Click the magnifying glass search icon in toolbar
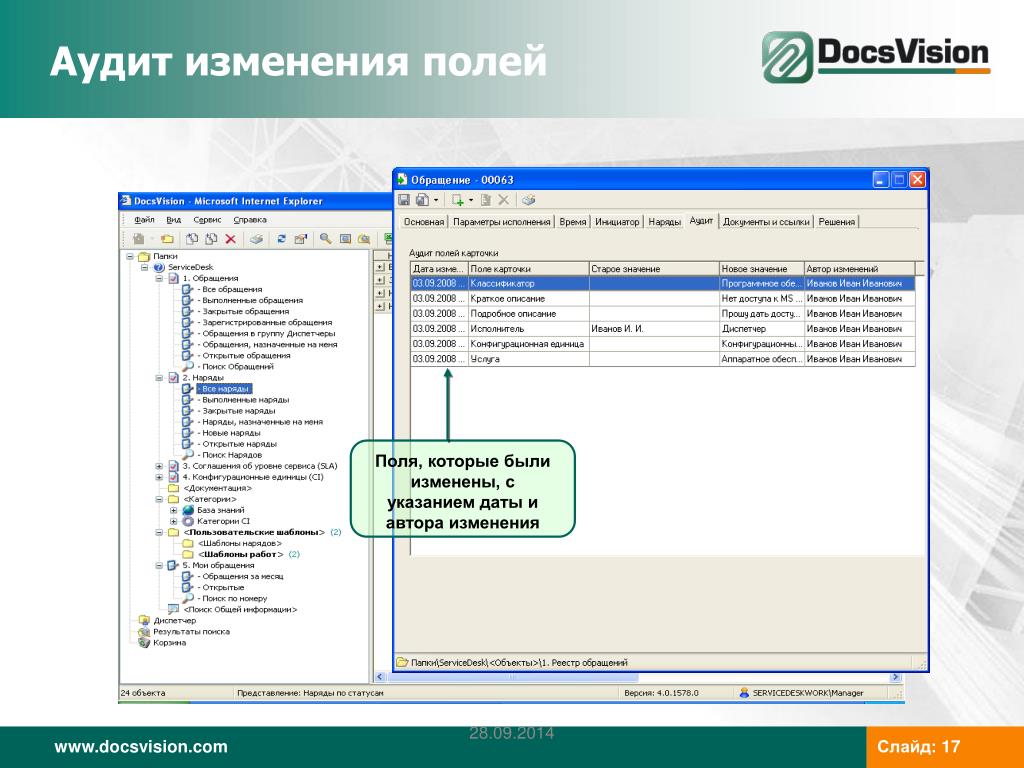The height and width of the screenshot is (768, 1024). click(x=325, y=239)
